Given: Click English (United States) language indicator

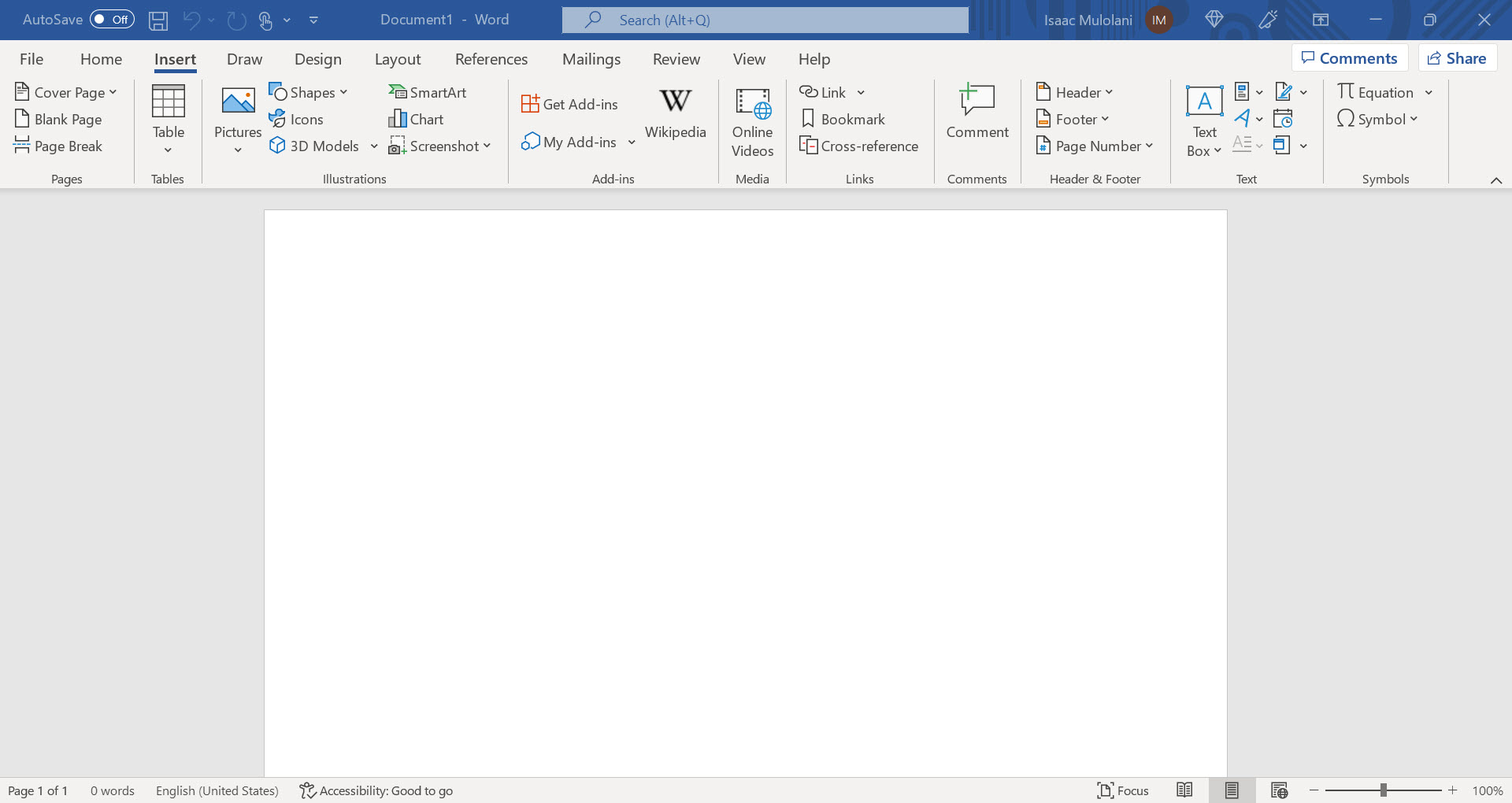Looking at the screenshot, I should pyautogui.click(x=217, y=790).
